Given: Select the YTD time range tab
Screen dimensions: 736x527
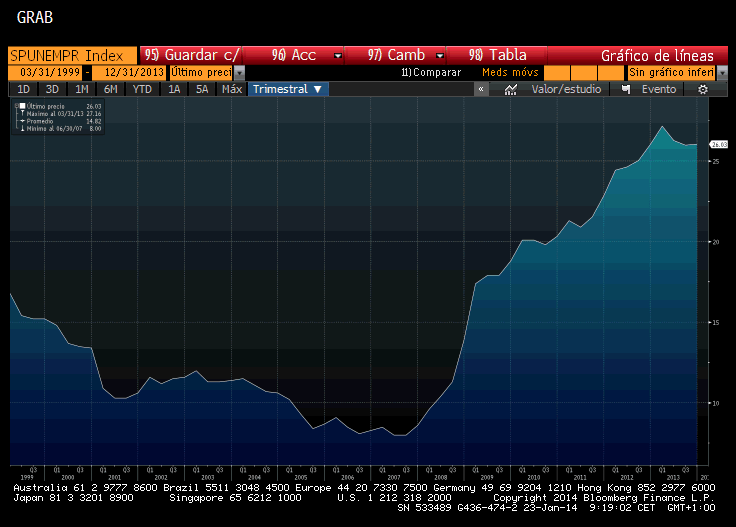Looking at the screenshot, I should click(x=142, y=89).
